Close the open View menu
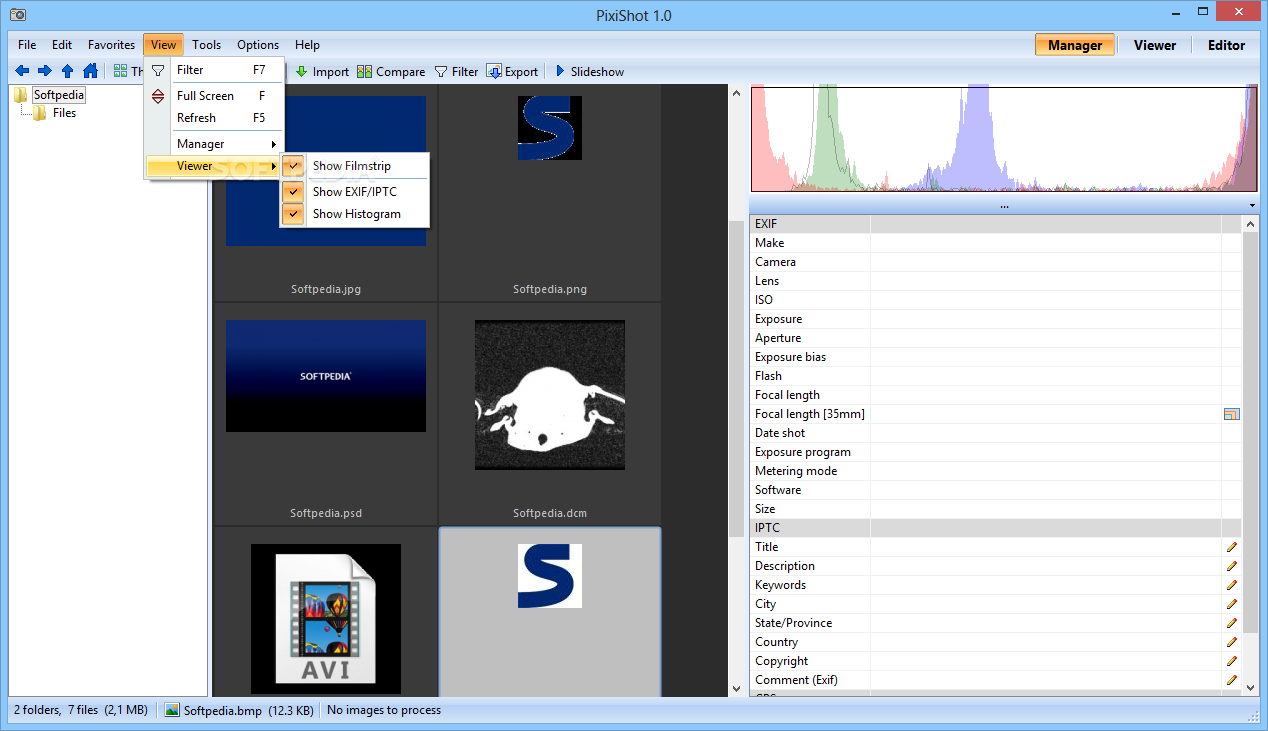1268x731 pixels. point(164,45)
